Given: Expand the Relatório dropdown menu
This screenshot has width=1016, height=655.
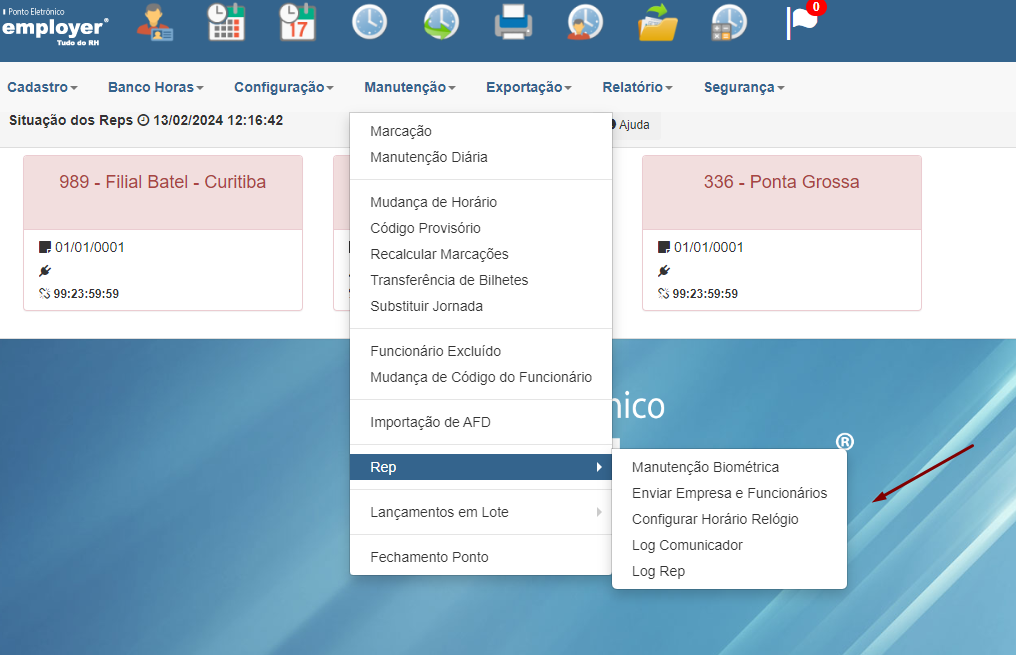Looking at the screenshot, I should pyautogui.click(x=638, y=87).
